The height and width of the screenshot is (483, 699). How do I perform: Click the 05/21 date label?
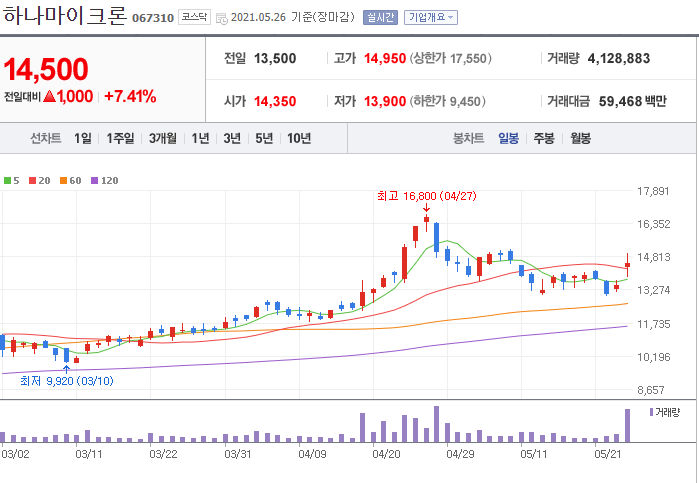point(608,454)
